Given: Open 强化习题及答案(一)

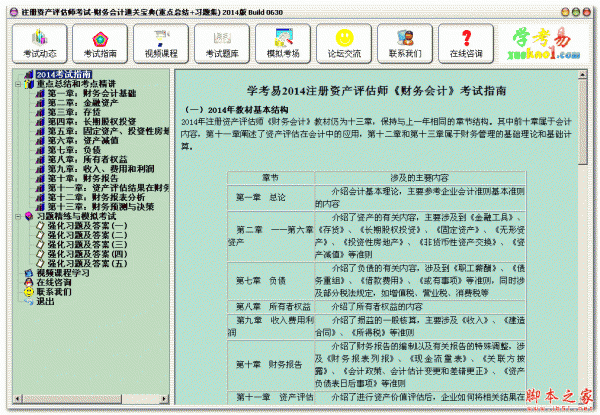Looking at the screenshot, I should (x=87, y=226).
